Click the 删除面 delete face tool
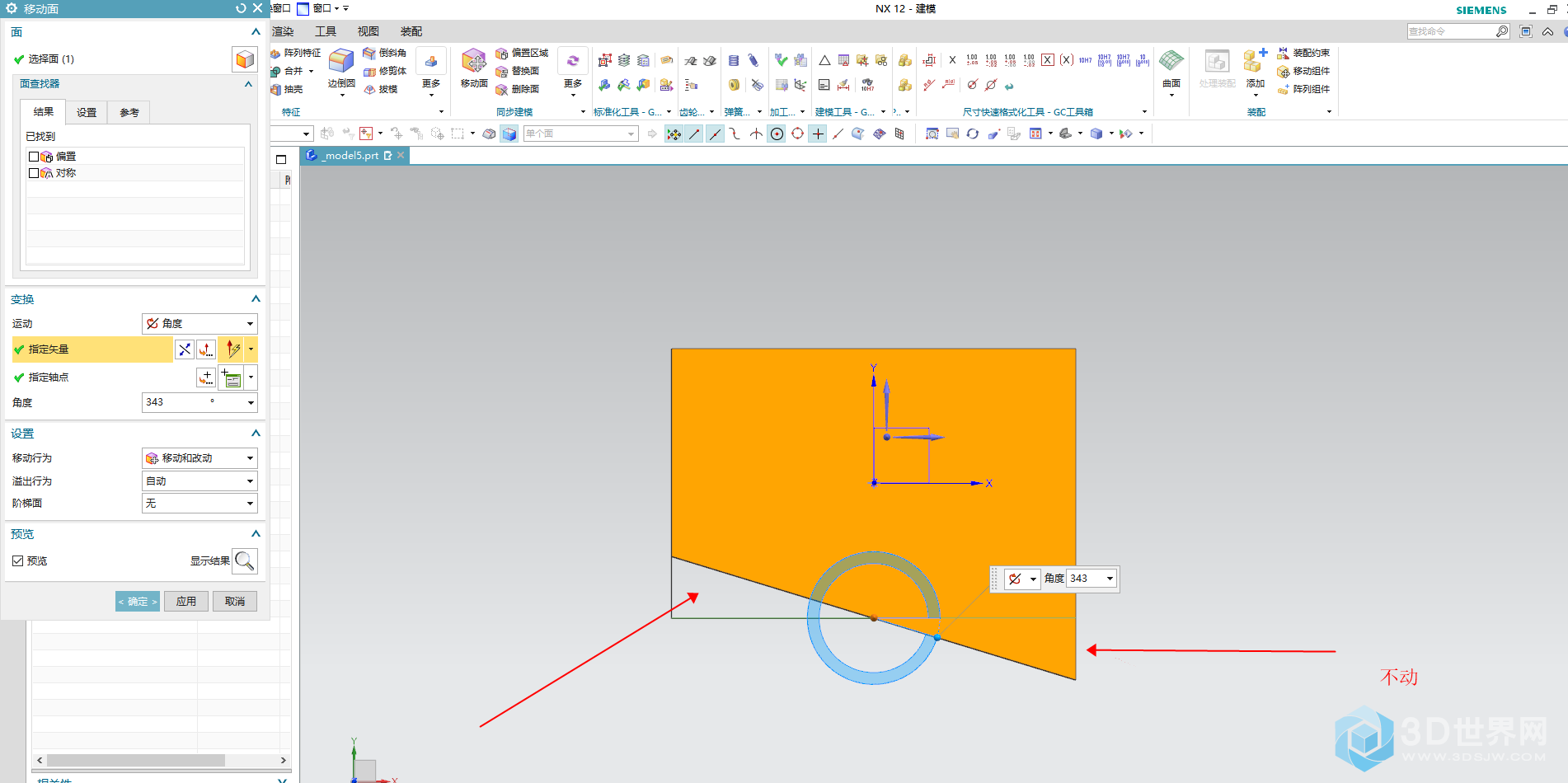1568x783 pixels. pyautogui.click(x=518, y=89)
